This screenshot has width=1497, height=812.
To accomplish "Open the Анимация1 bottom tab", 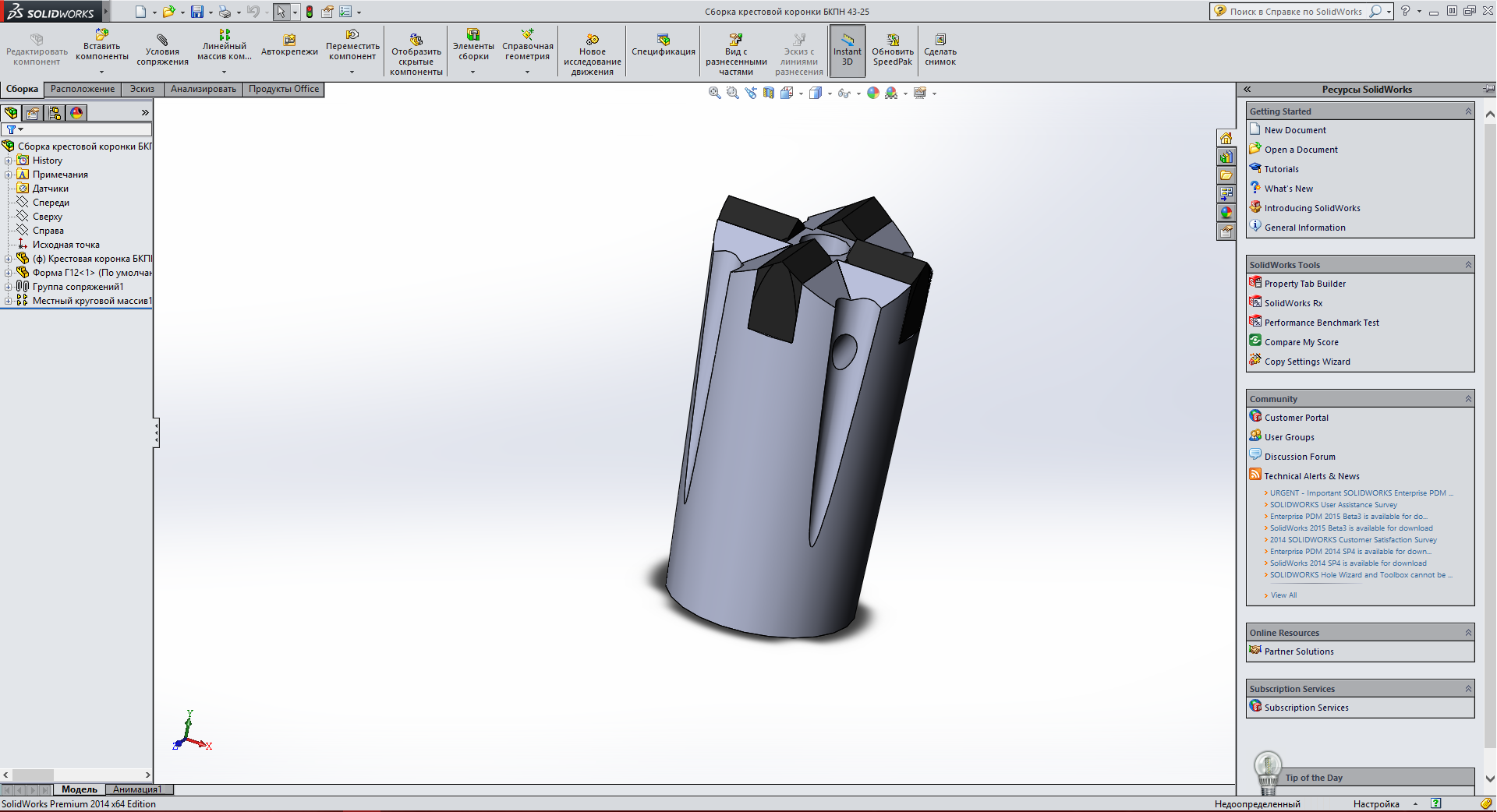I will (x=137, y=789).
